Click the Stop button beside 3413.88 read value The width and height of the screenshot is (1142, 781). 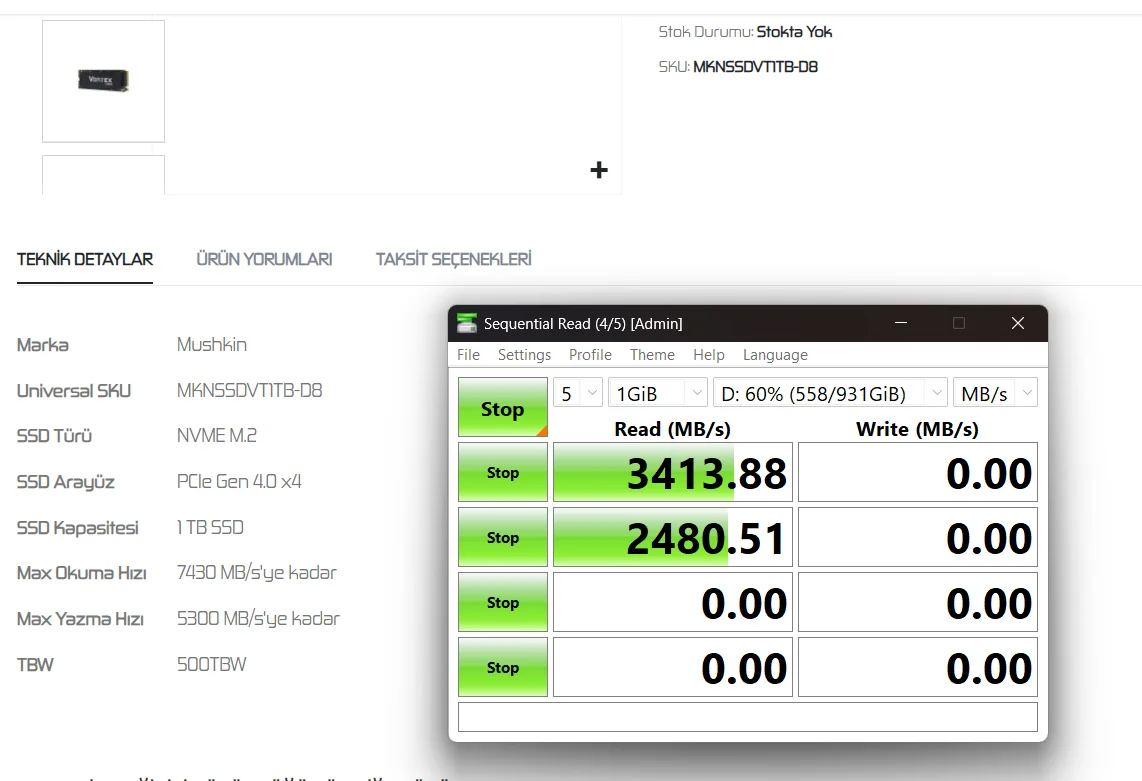(503, 472)
